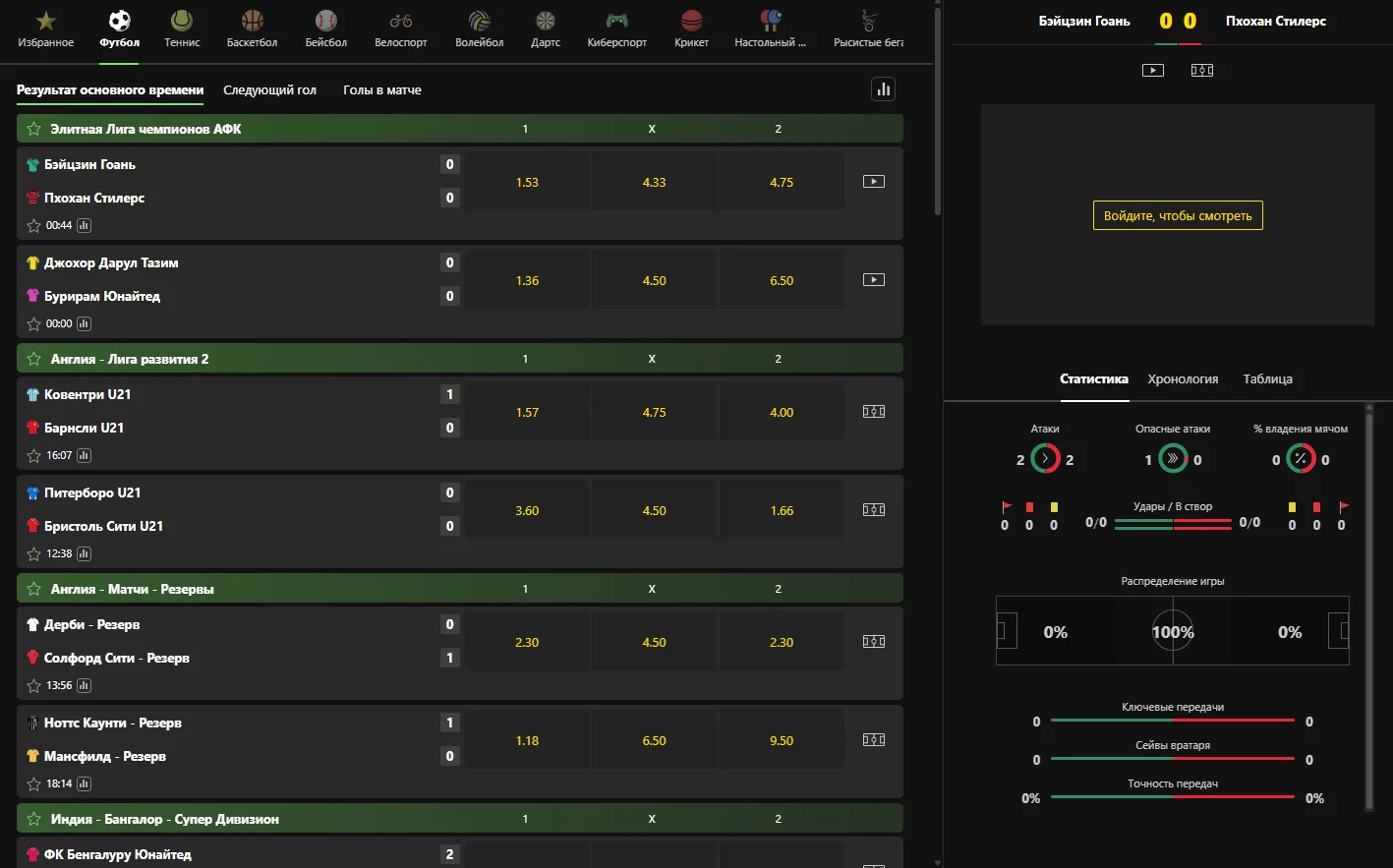Viewport: 1393px width, 868px height.
Task: Favorite the Бэйцзин Гоань vs Пхохан match
Action: pyautogui.click(x=33, y=225)
